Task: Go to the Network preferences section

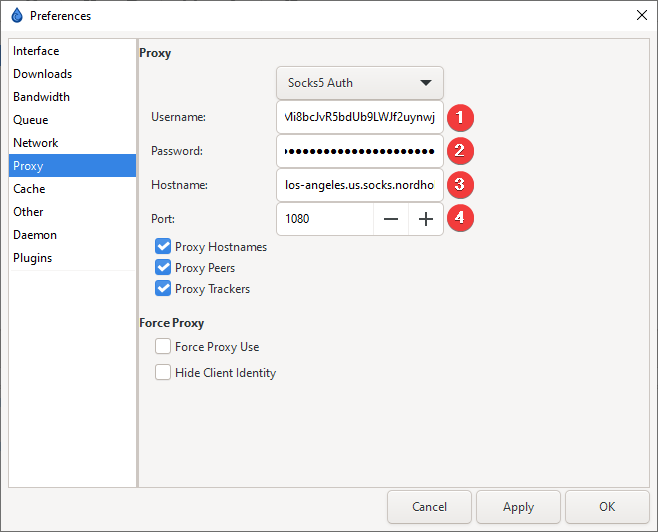Action: point(36,143)
